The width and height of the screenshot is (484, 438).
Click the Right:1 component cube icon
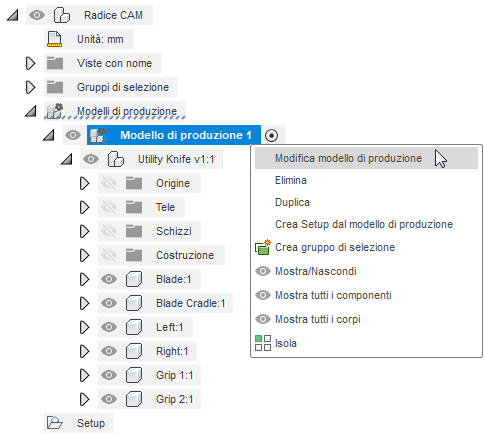coord(134,351)
